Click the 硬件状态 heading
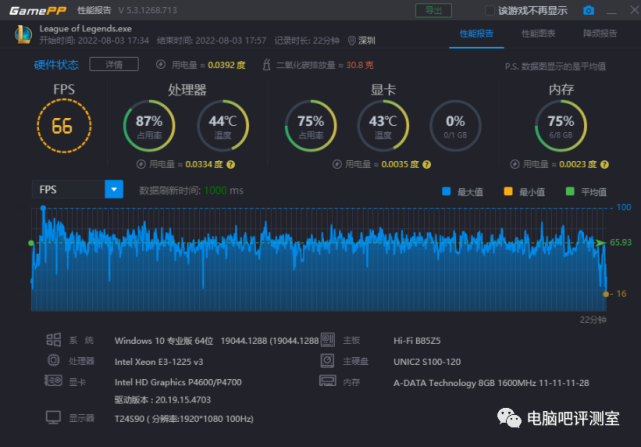The image size is (641, 447). (x=56, y=65)
